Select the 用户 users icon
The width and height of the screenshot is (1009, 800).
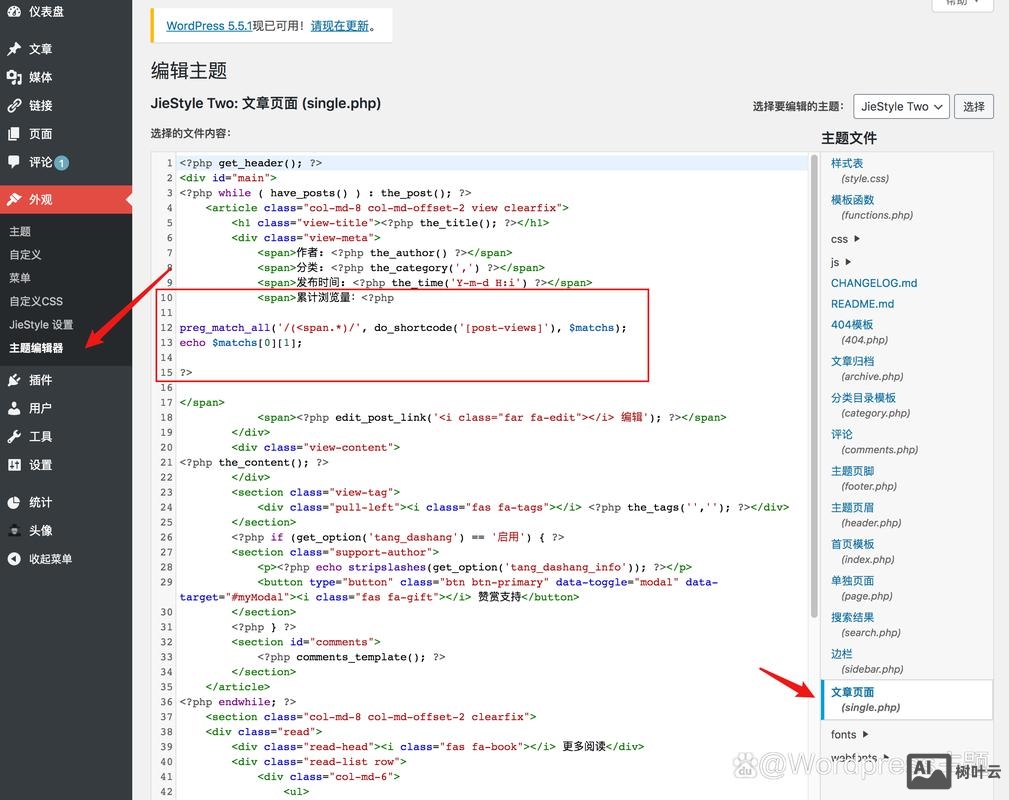[14, 407]
